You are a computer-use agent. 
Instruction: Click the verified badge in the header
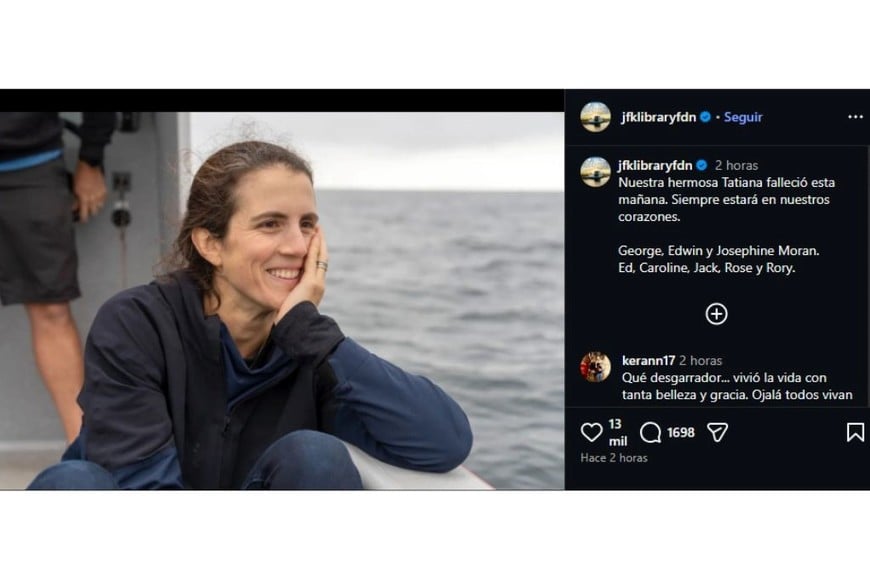pyautogui.click(x=705, y=117)
